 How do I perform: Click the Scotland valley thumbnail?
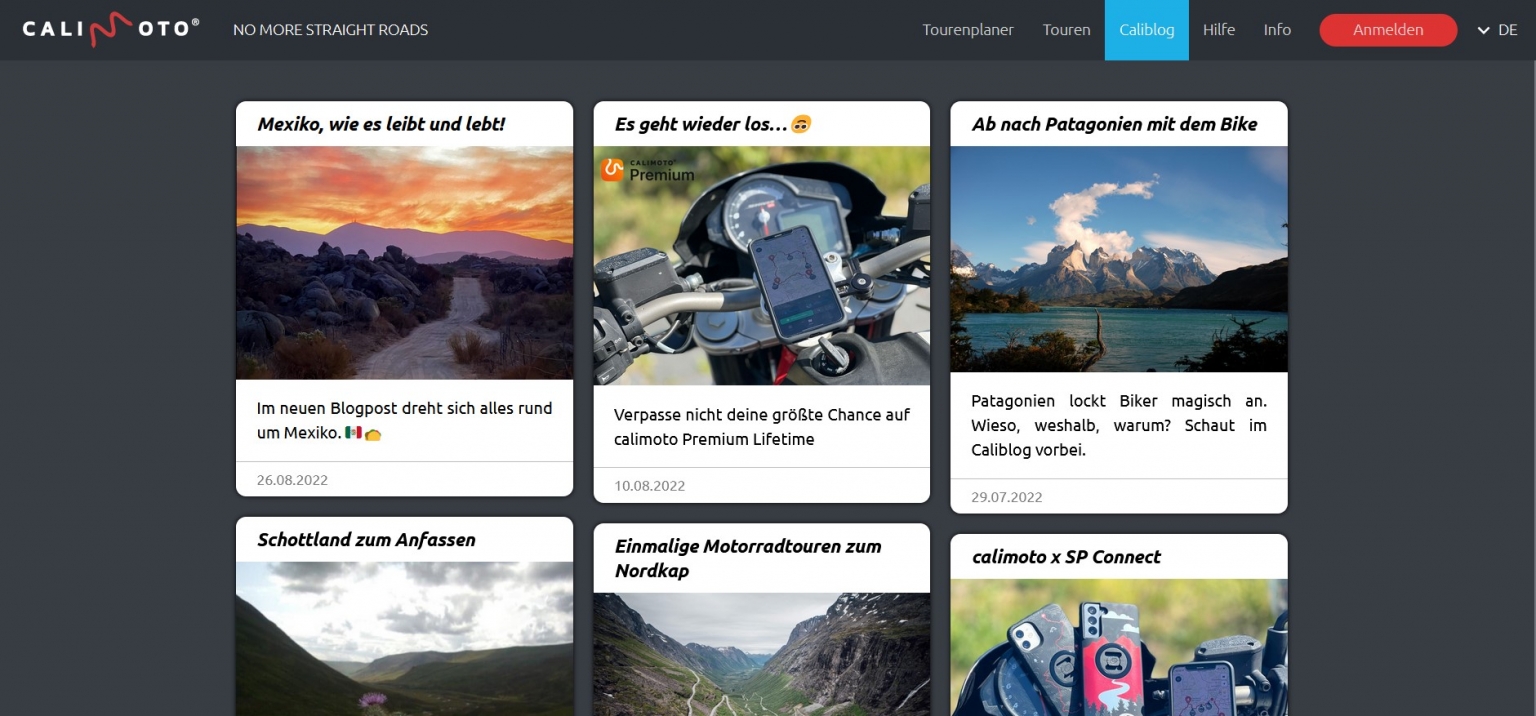(404, 639)
